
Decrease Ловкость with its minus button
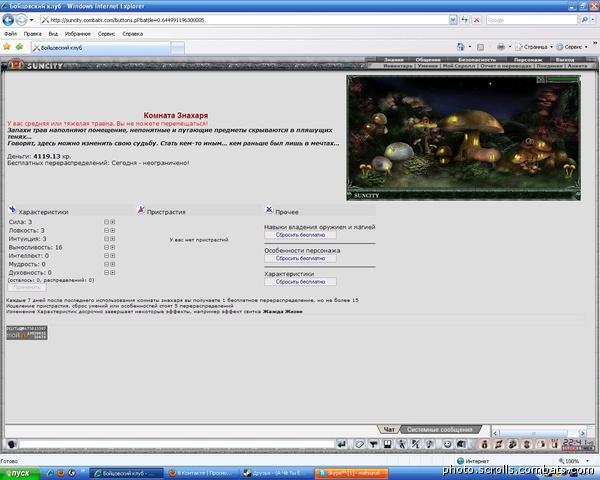[x=107, y=230]
